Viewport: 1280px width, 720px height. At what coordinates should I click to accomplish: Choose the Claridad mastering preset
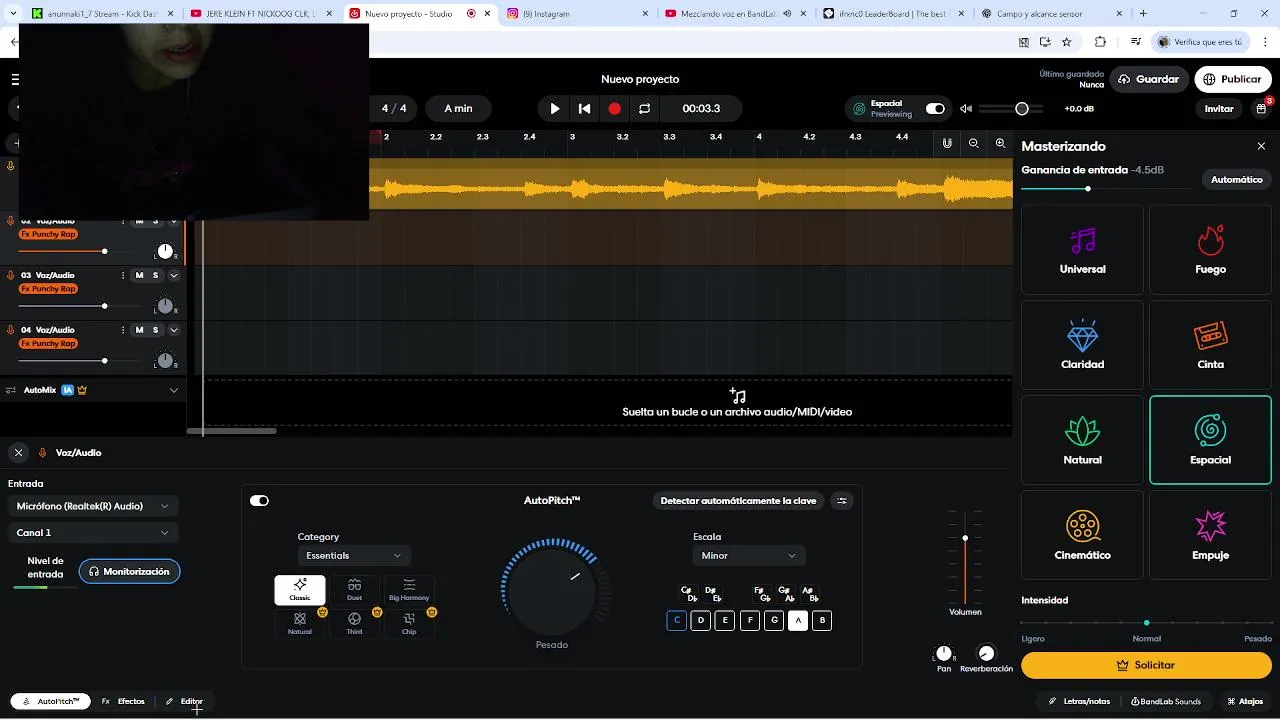1082,345
